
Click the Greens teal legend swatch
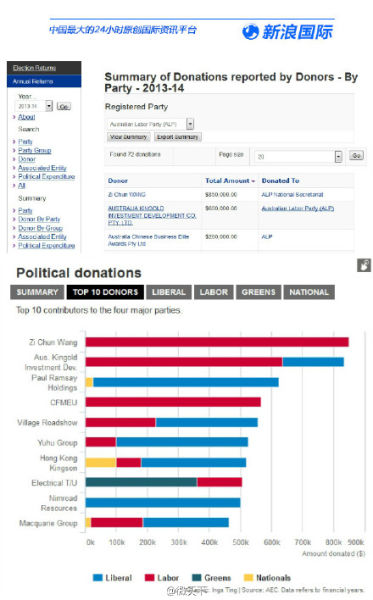197,577
